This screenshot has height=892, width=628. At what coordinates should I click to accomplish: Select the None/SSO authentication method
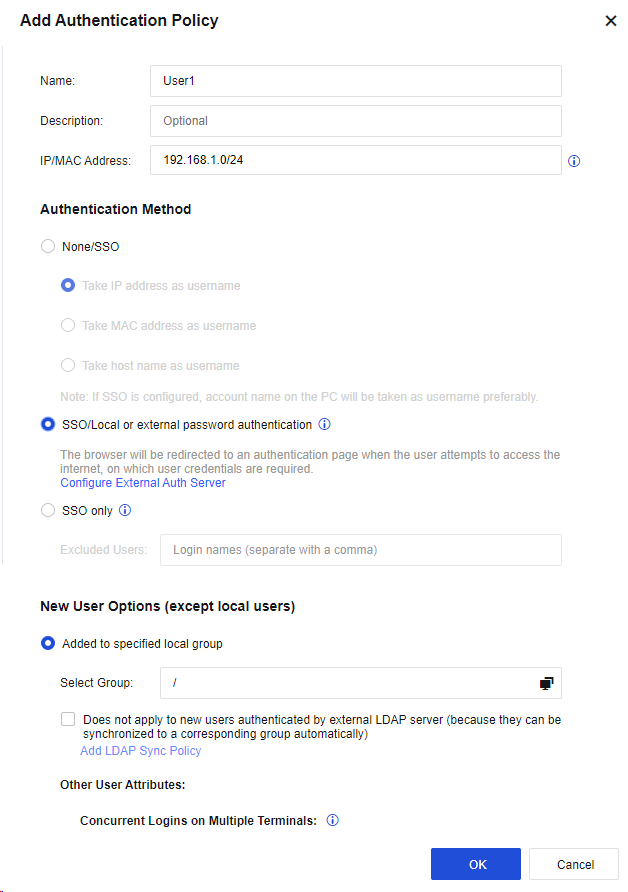click(48, 246)
